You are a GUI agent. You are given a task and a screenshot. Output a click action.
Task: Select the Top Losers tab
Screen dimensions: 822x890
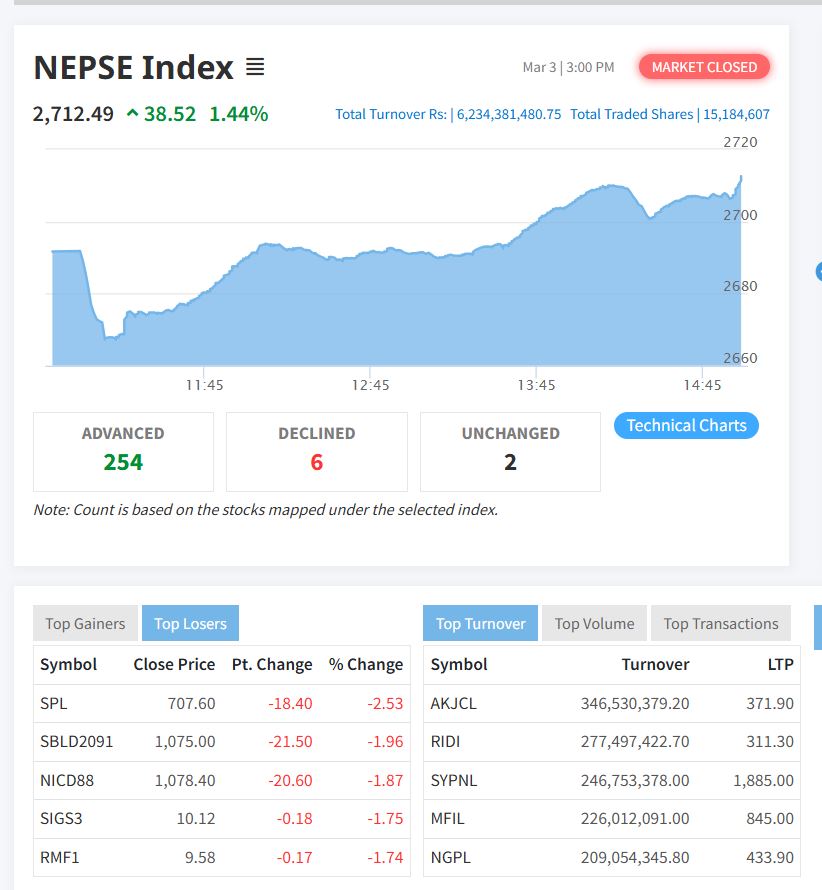click(x=190, y=624)
